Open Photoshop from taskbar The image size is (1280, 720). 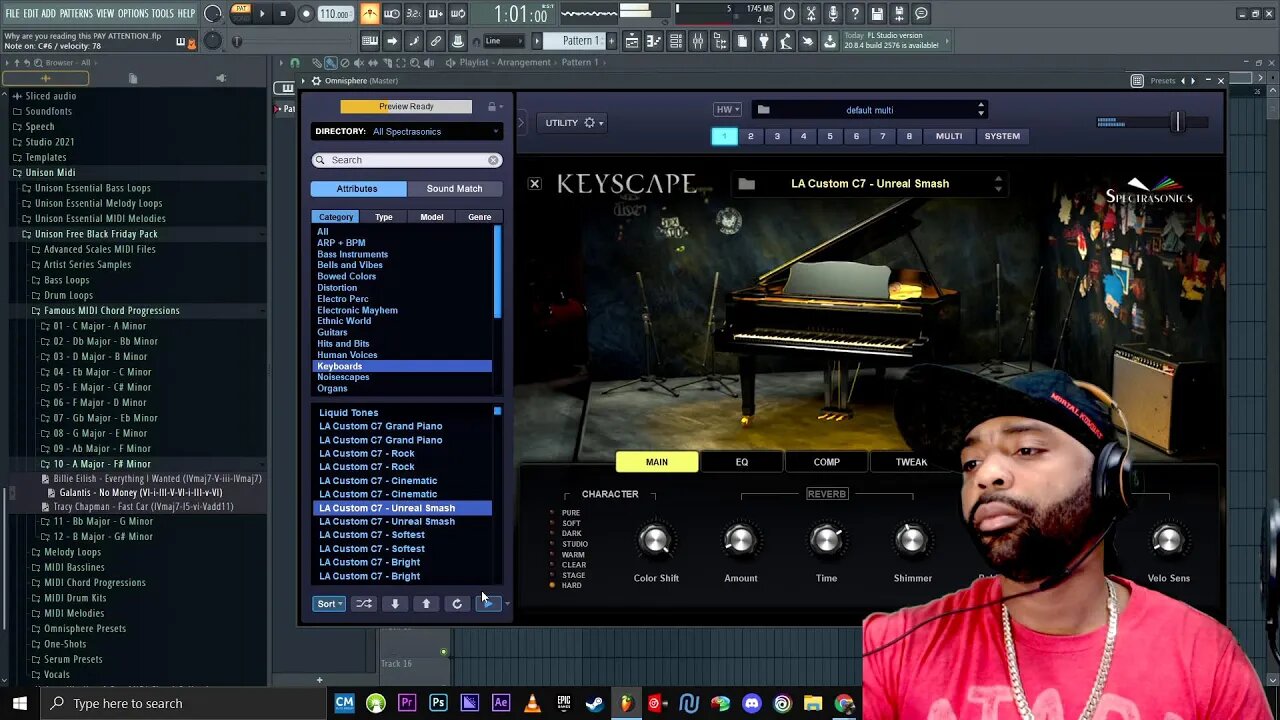(438, 703)
